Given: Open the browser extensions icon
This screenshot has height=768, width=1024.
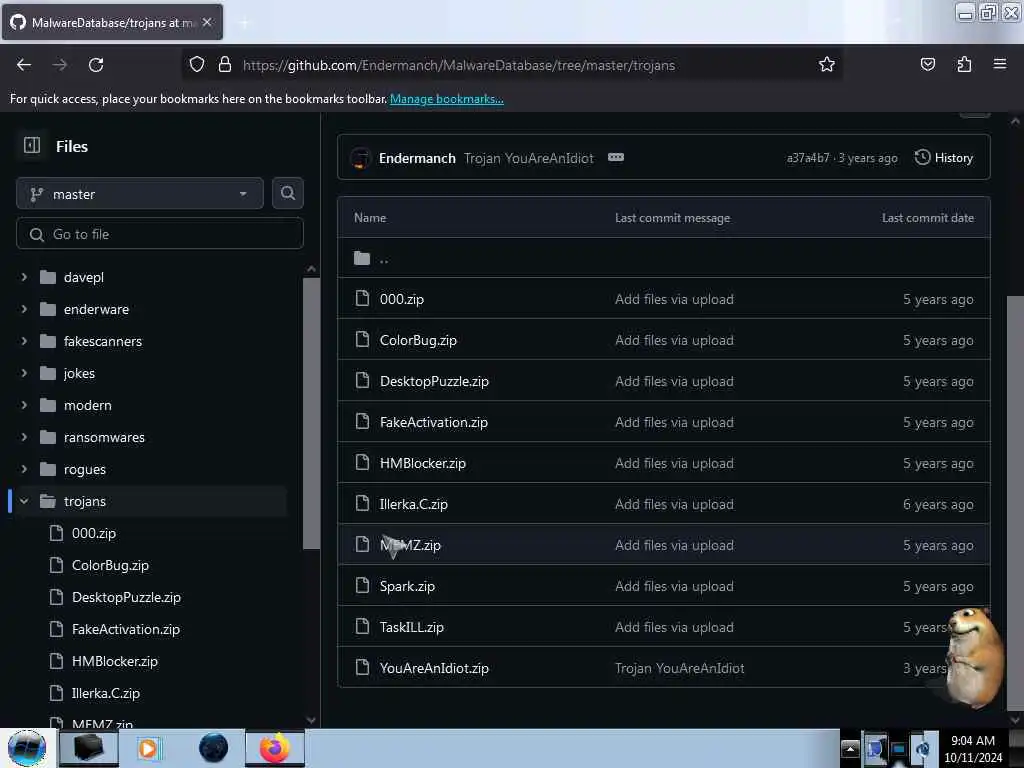Looking at the screenshot, I should tap(964, 64).
